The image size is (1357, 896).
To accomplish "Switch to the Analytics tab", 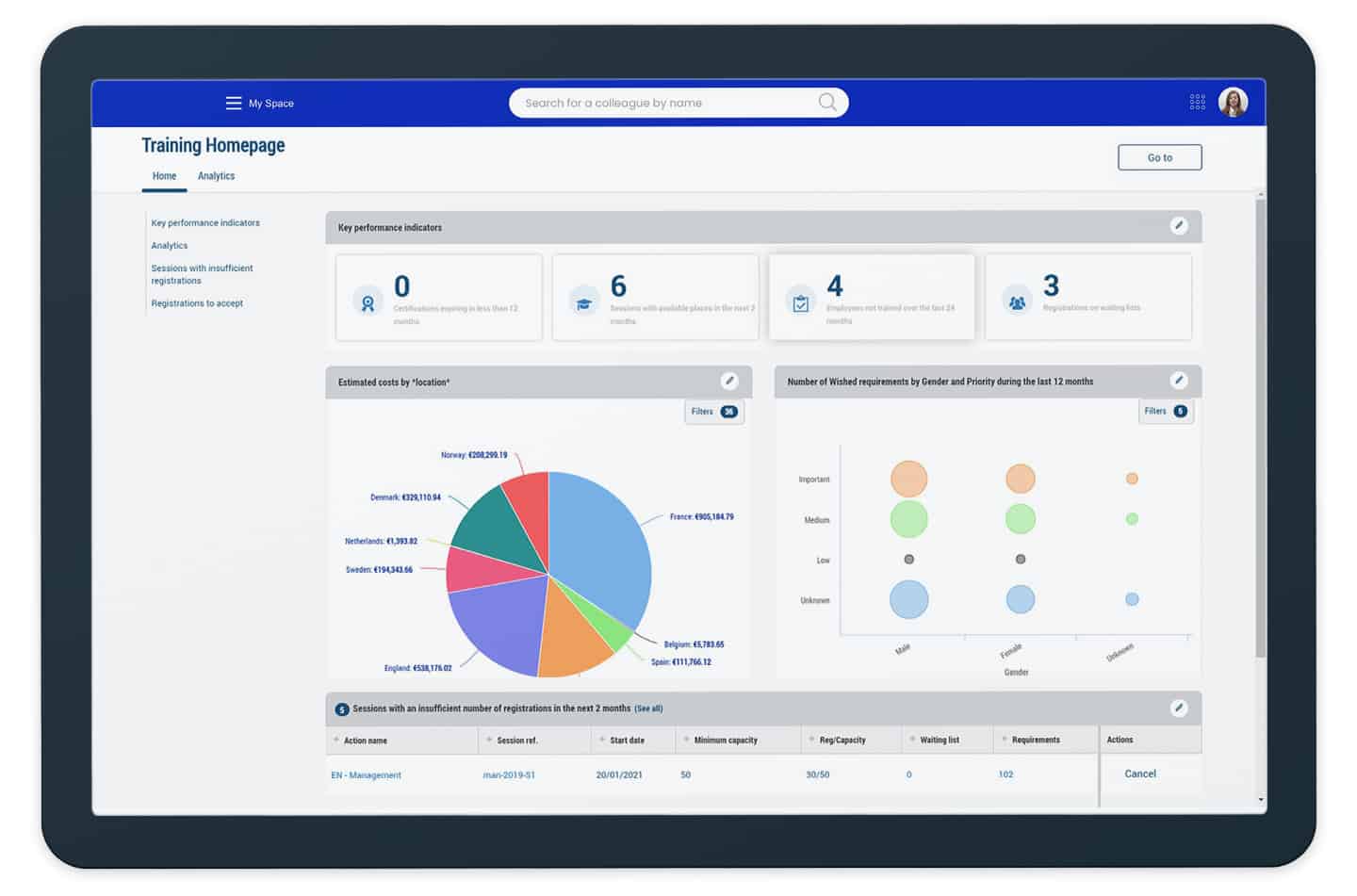I will click(x=216, y=176).
